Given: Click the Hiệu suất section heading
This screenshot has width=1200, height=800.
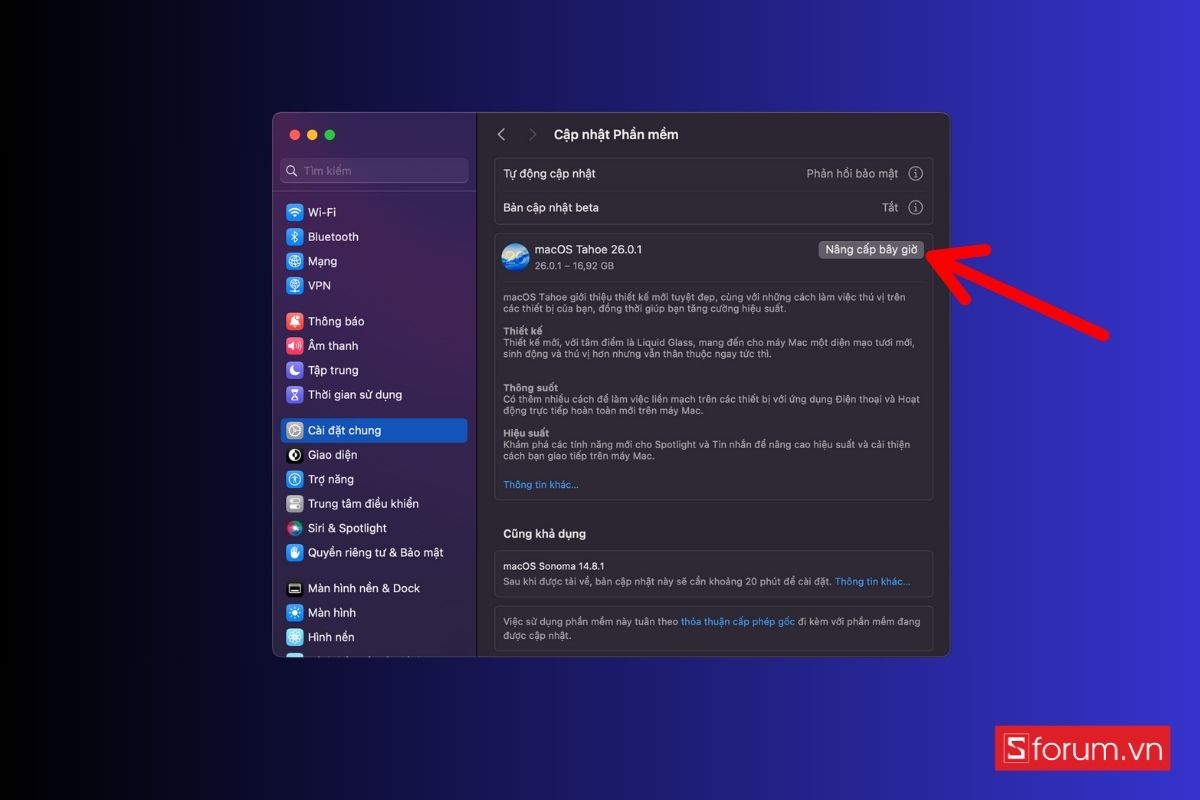Looking at the screenshot, I should point(527,433).
